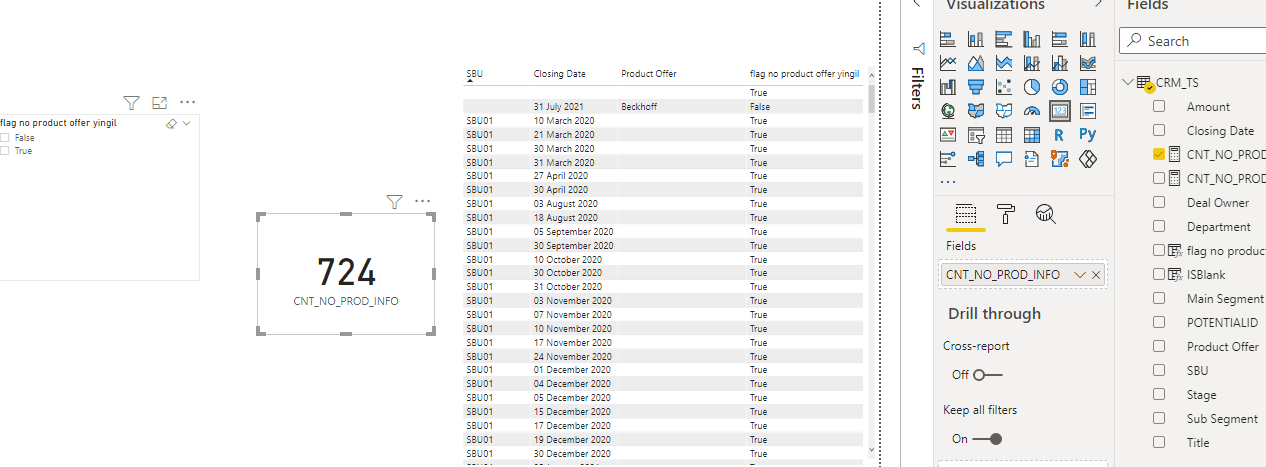This screenshot has width=1266, height=467.
Task: Sort table by Product Offer column header
Action: tap(648, 73)
